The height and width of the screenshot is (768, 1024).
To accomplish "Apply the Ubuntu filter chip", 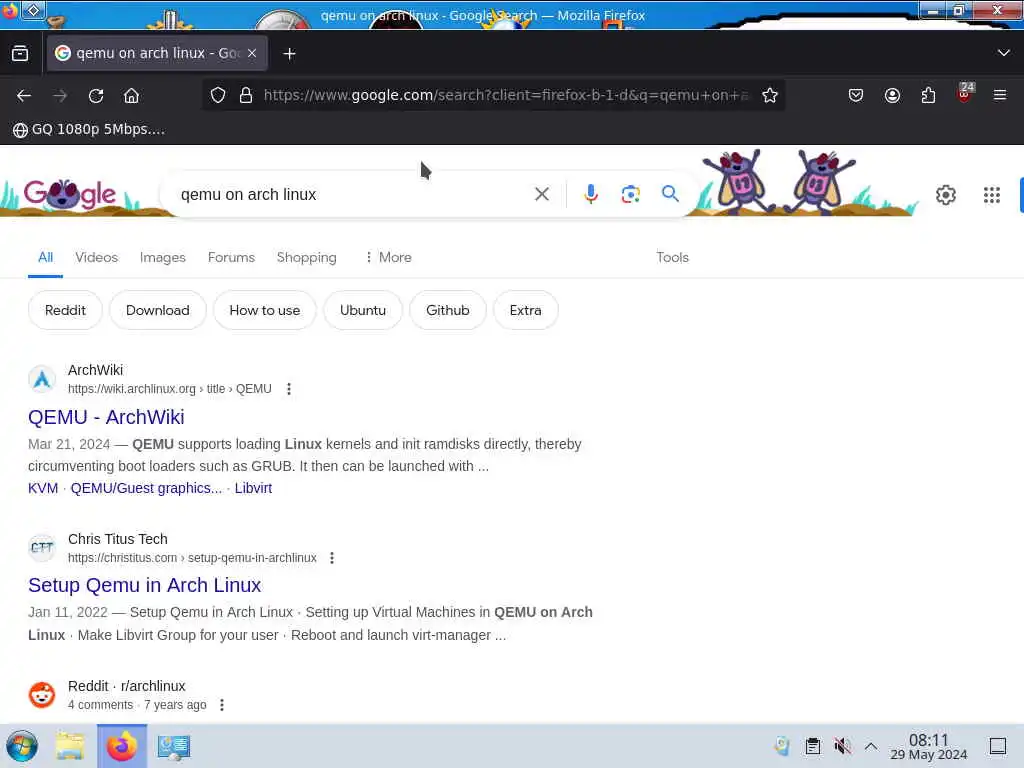I will point(362,310).
